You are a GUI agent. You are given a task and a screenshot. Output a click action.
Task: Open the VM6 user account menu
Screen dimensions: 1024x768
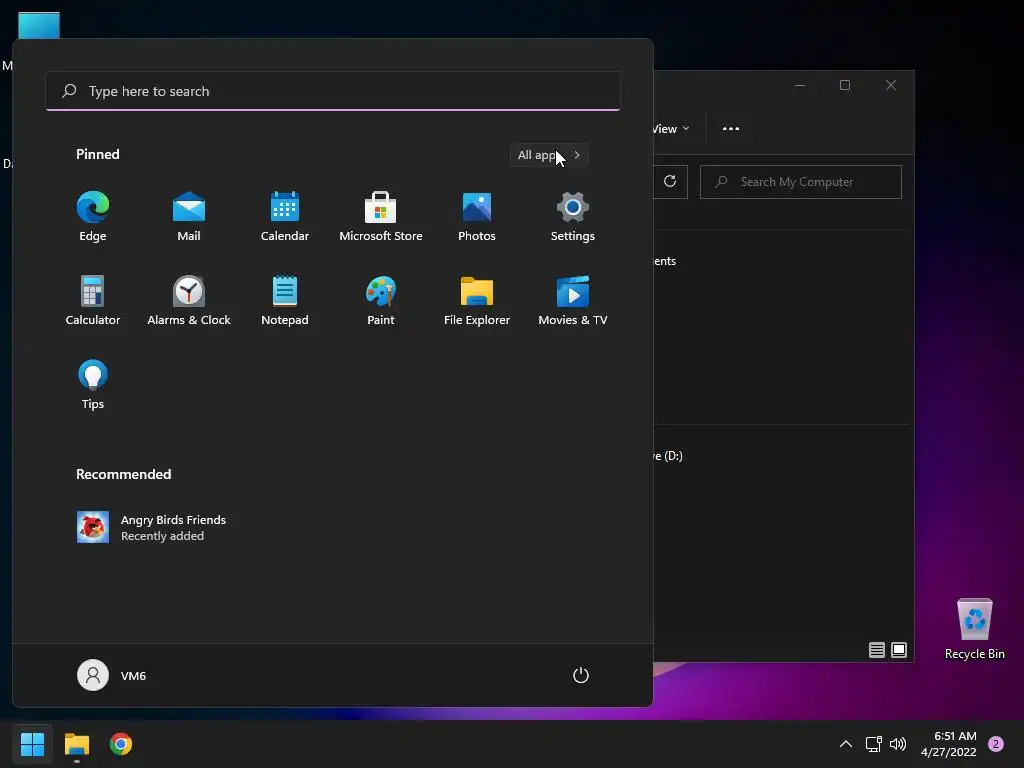click(x=112, y=675)
